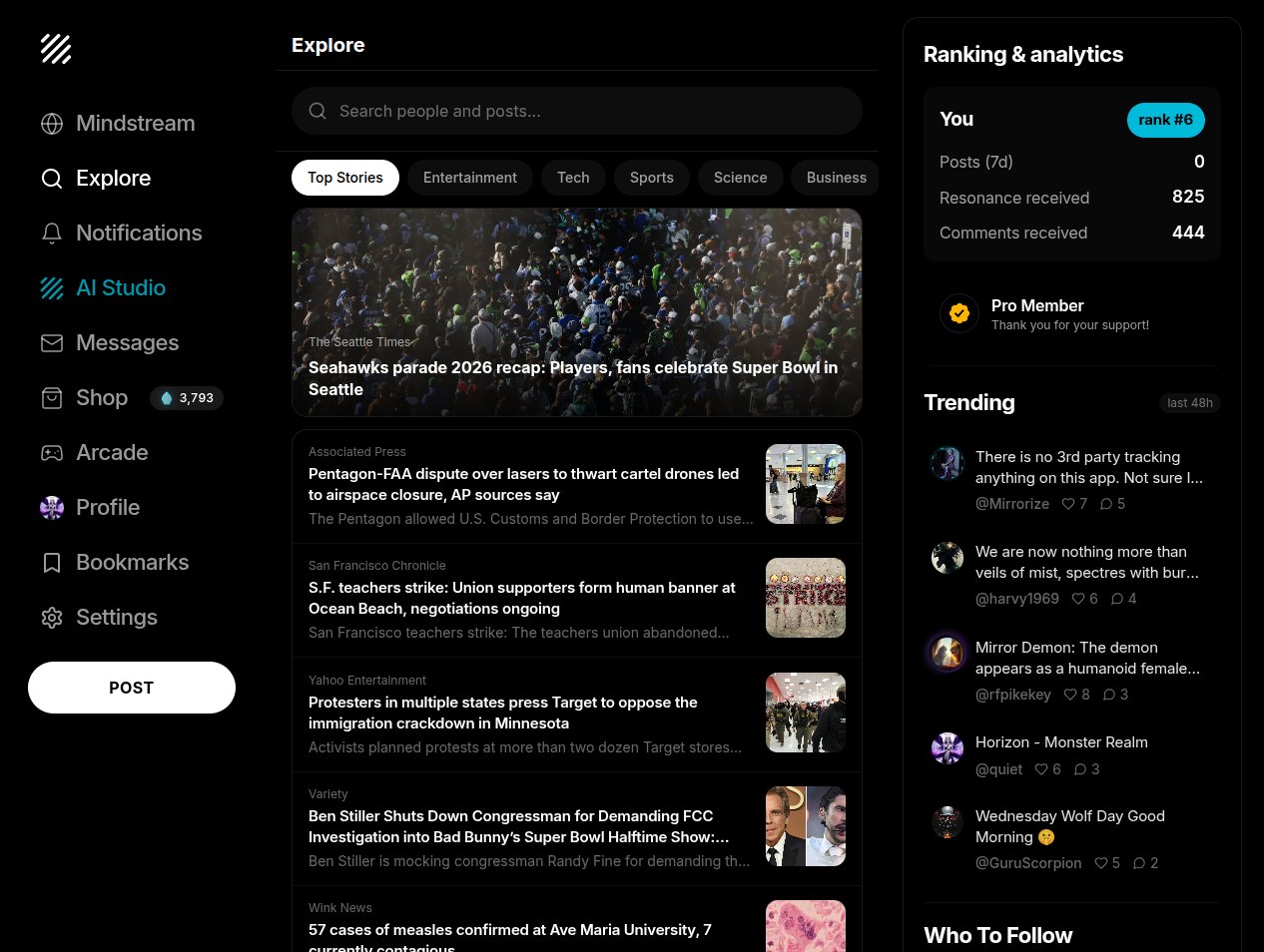Open Settings gear icon

click(52, 618)
